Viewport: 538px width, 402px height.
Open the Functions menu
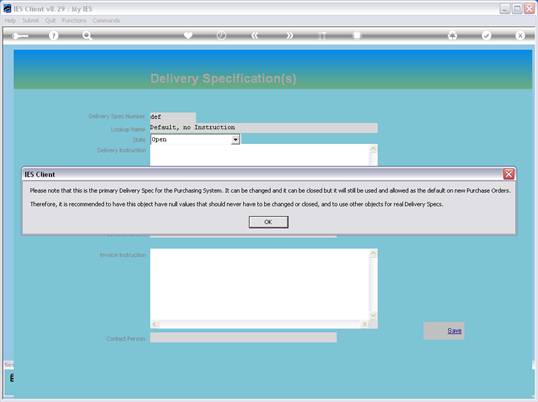pyautogui.click(x=74, y=21)
